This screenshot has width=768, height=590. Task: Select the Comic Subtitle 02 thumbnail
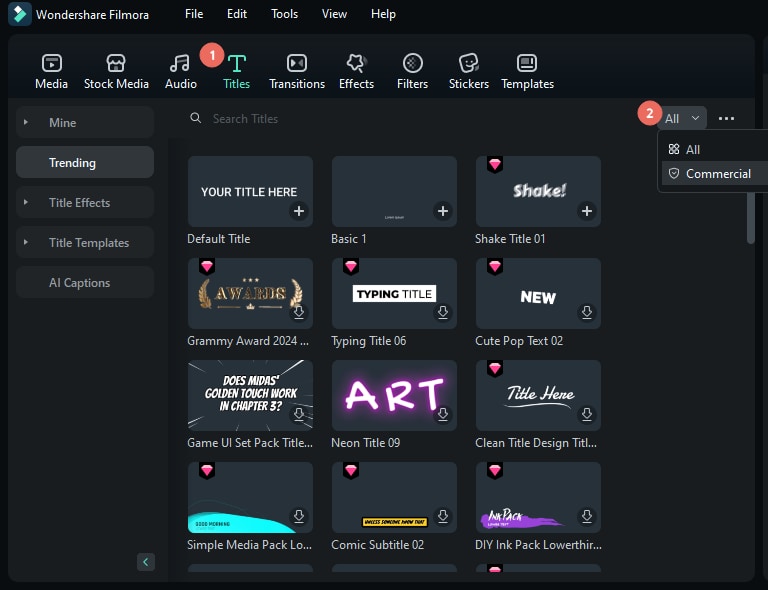click(x=394, y=497)
